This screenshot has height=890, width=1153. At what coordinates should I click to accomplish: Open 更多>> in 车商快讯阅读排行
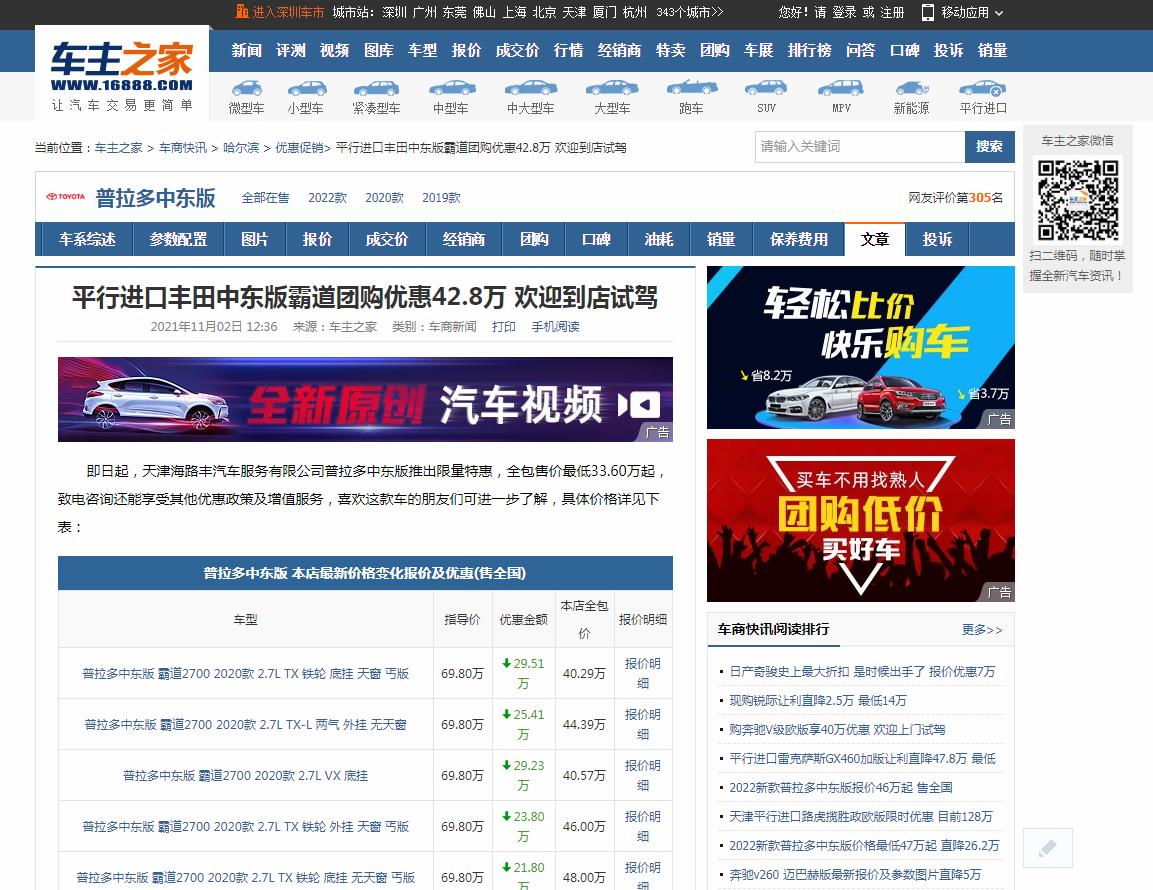tap(982, 630)
